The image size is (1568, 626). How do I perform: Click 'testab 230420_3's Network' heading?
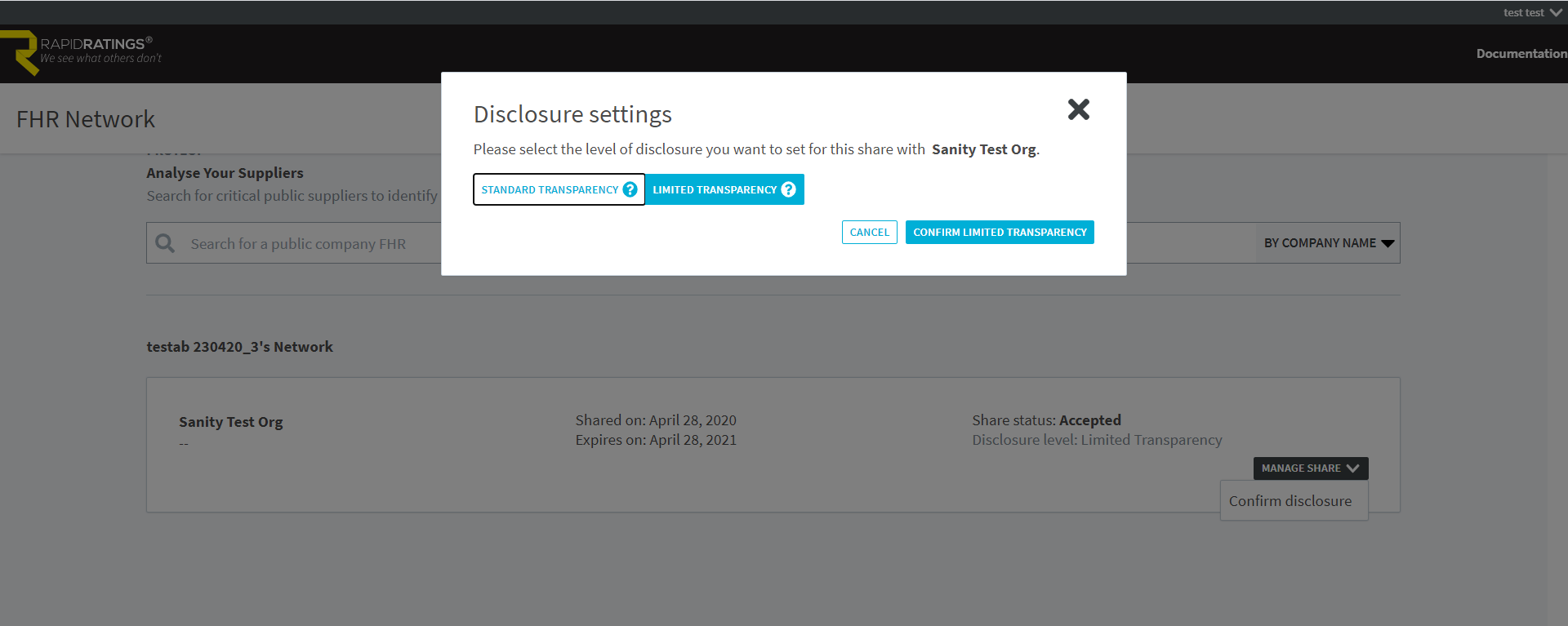[x=239, y=347]
